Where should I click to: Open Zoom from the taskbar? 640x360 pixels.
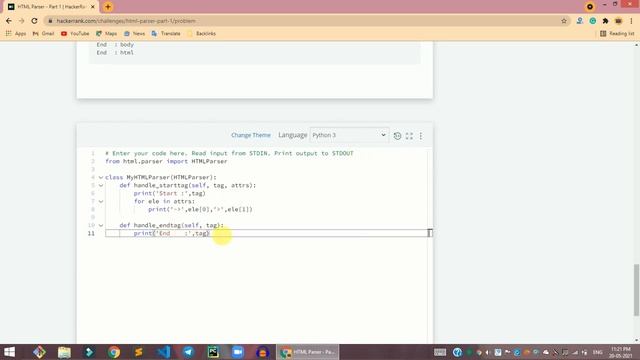tap(238, 352)
